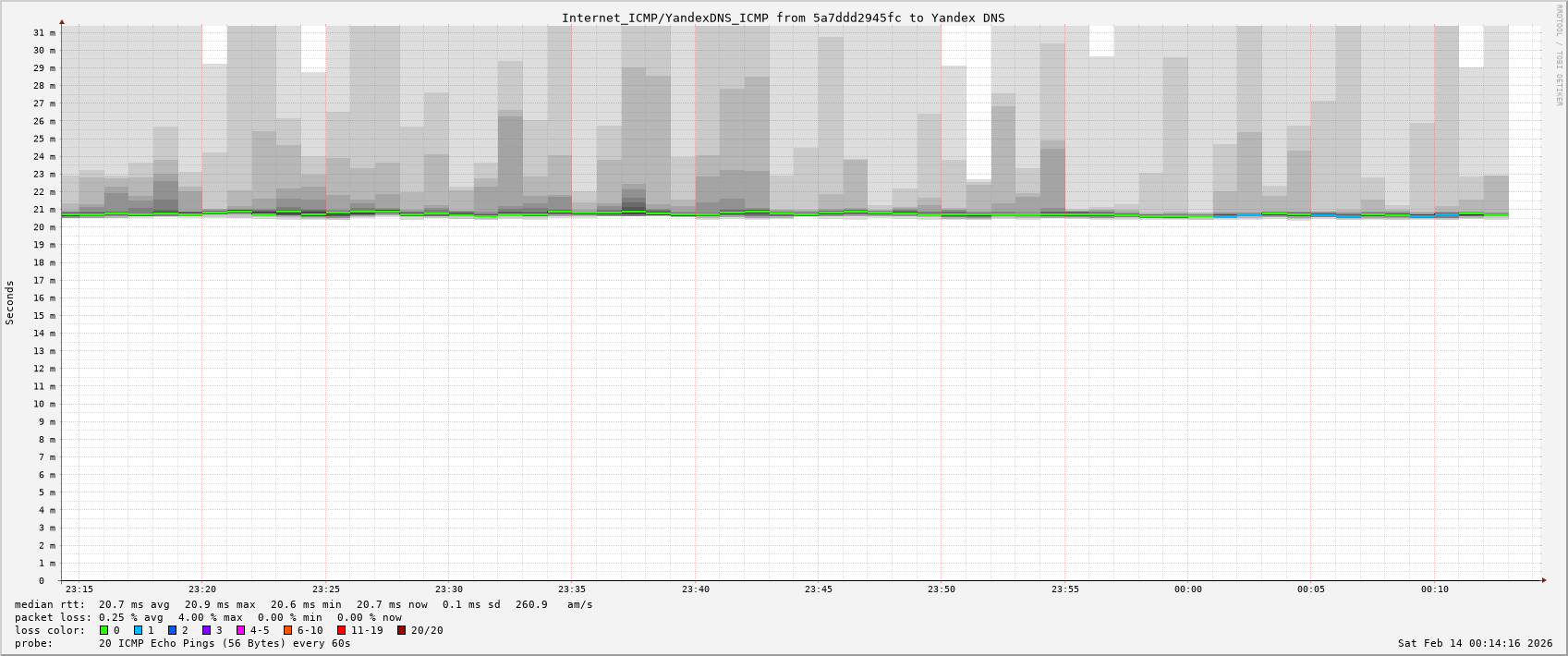Click the 23:45 time axis label
Viewport: 1568px width, 656px height.
coord(819,589)
